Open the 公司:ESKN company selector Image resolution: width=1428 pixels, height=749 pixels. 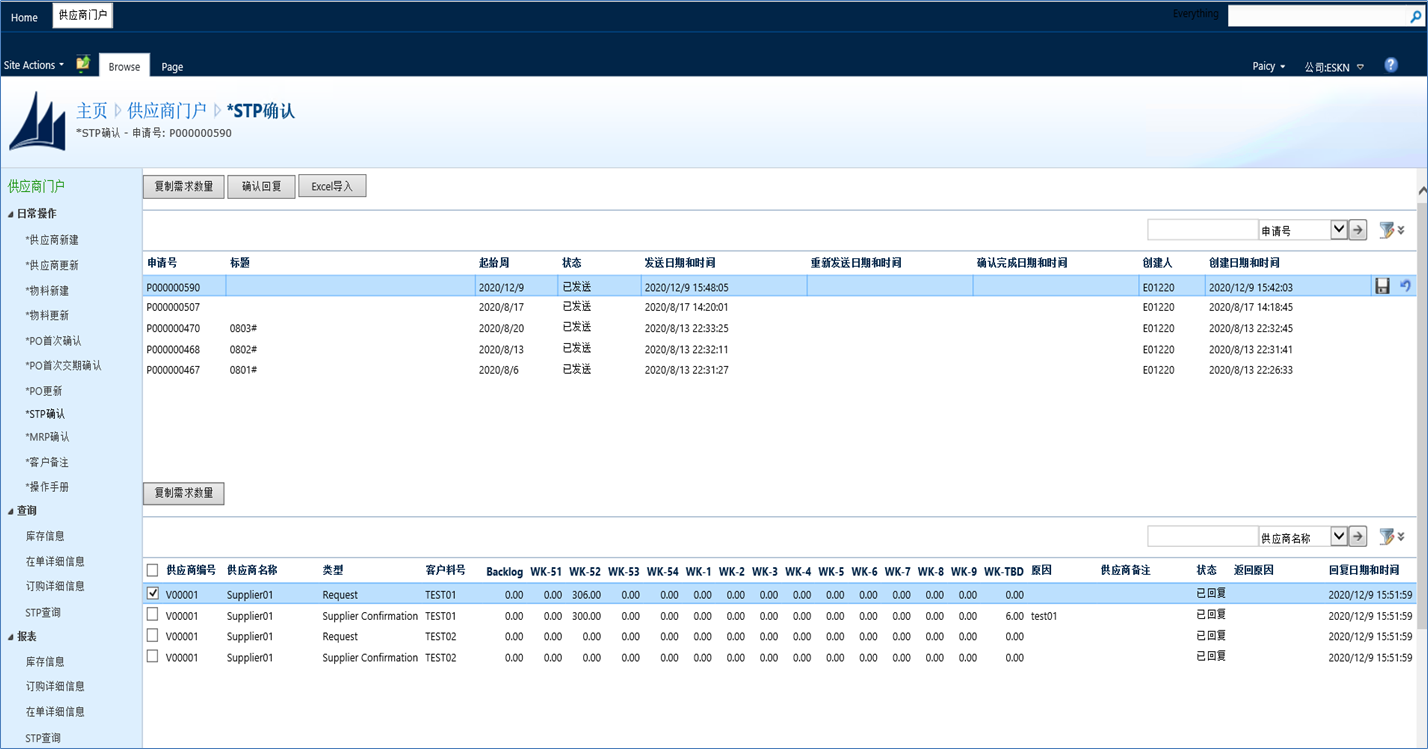[1334, 67]
